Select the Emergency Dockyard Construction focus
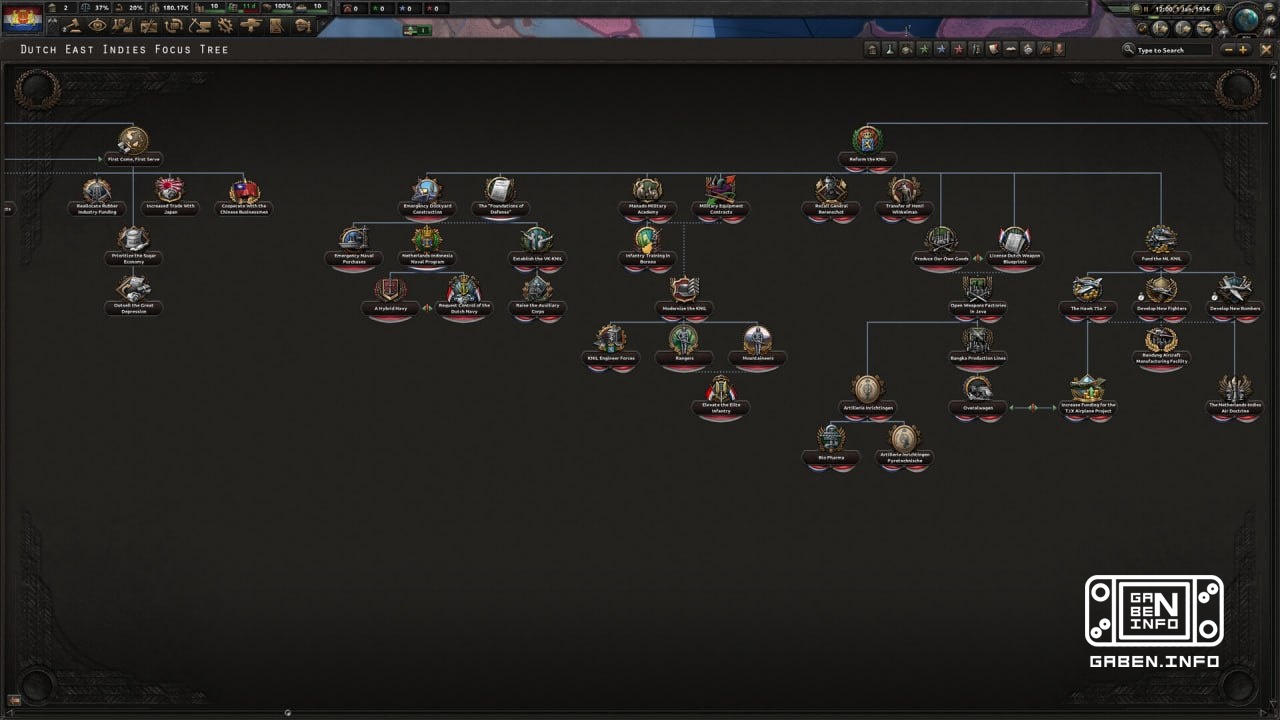 [x=427, y=197]
